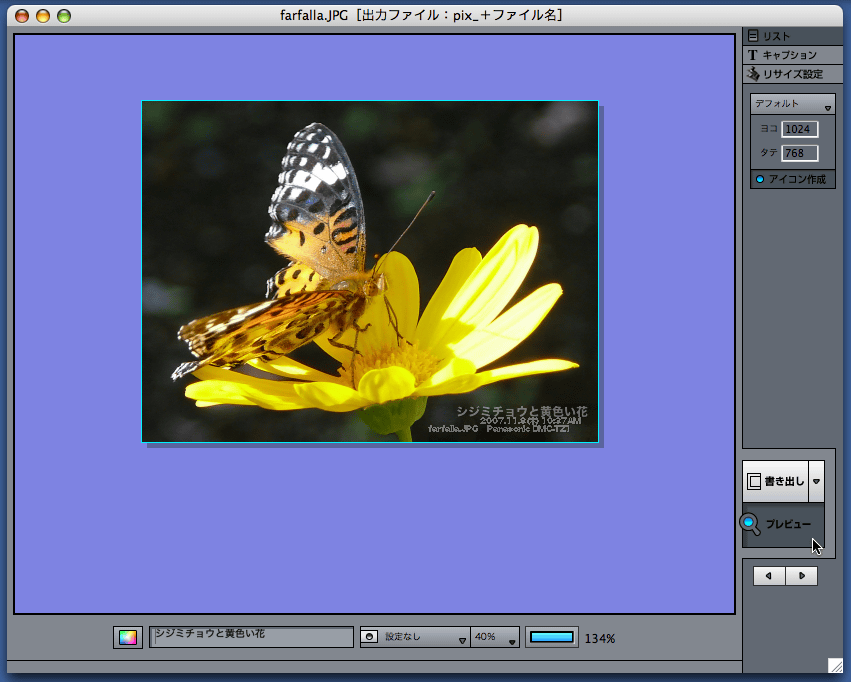Click the タテ height field showing 768
This screenshot has height=682, width=851.
click(799, 153)
